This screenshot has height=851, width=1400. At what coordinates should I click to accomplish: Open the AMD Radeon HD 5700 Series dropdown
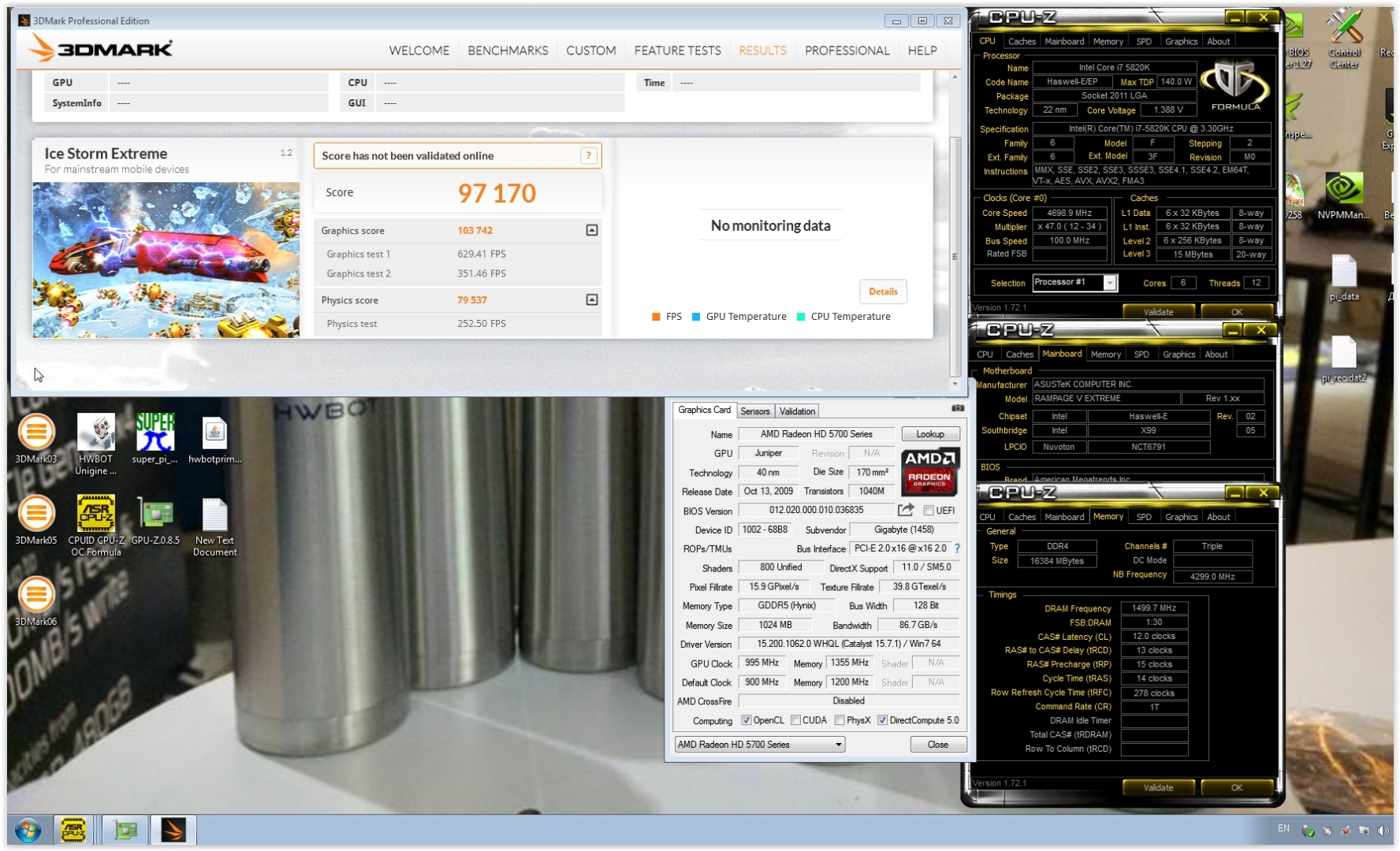(760, 745)
